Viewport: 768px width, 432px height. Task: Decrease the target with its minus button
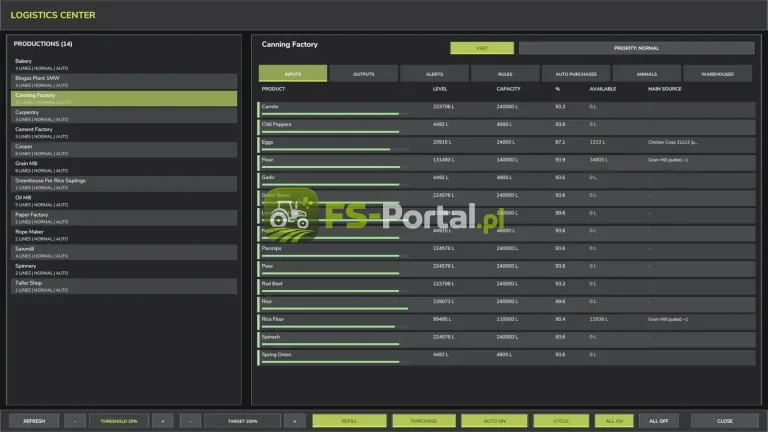point(190,421)
